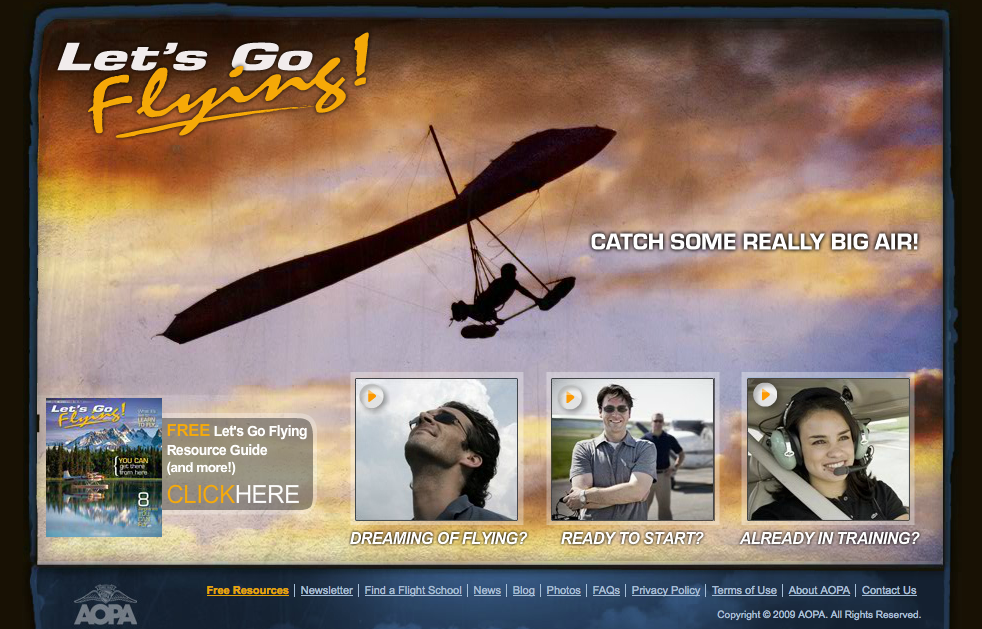The height and width of the screenshot is (629, 982).
Task: Open the News footer link
Action: click(487, 590)
